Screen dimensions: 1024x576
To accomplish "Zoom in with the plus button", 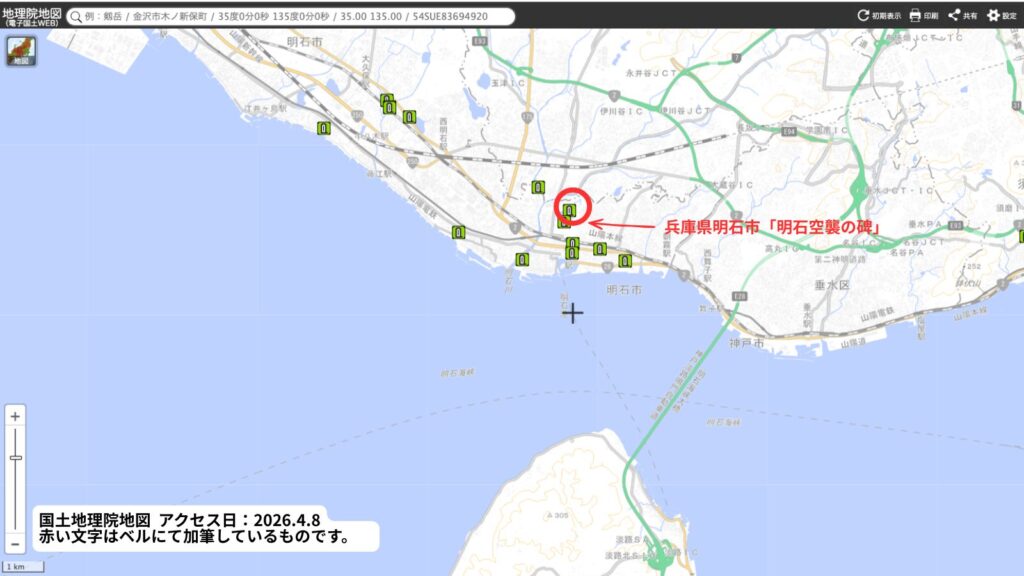I will click(x=15, y=416).
